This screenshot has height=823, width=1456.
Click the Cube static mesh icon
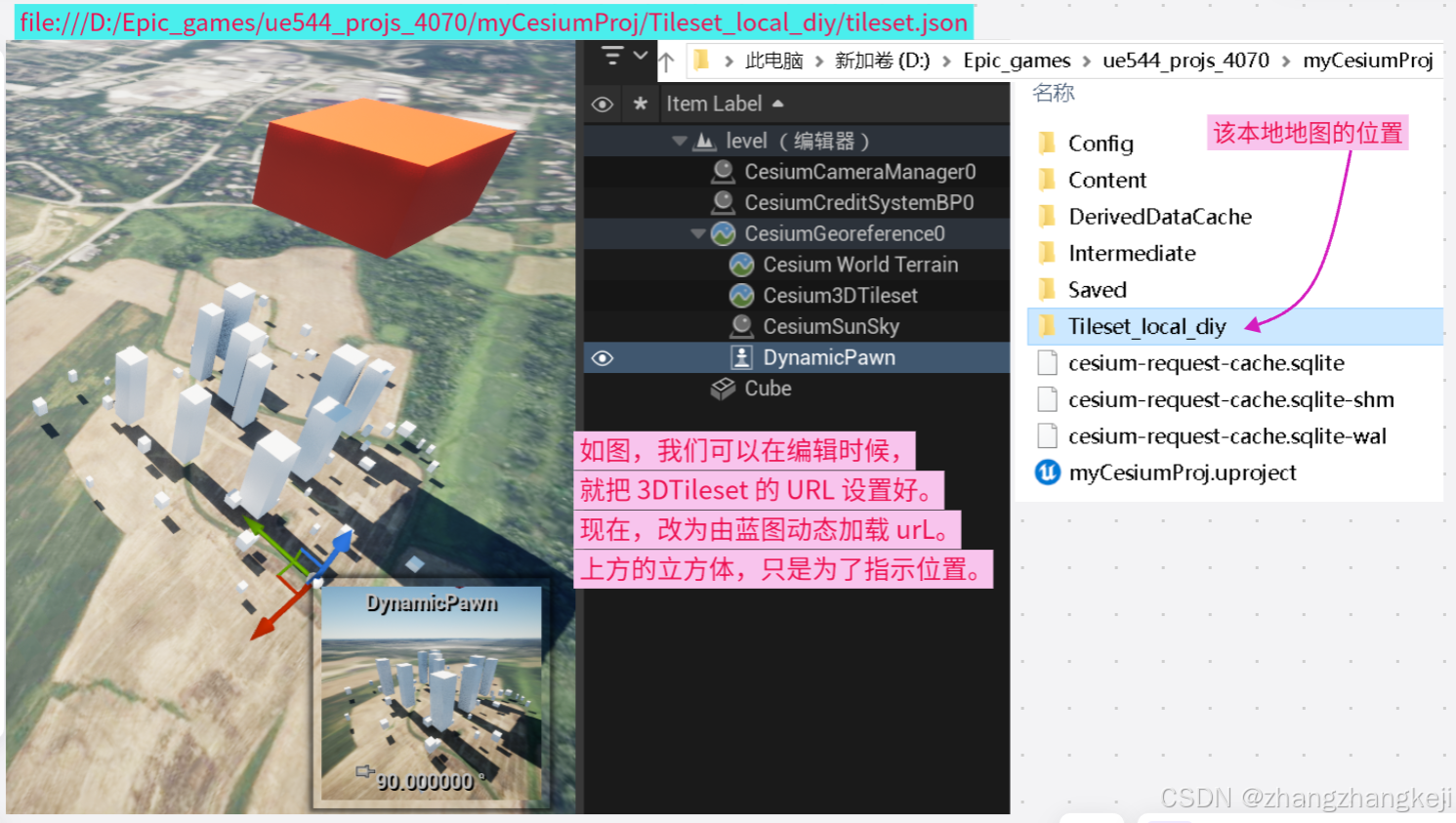click(722, 388)
